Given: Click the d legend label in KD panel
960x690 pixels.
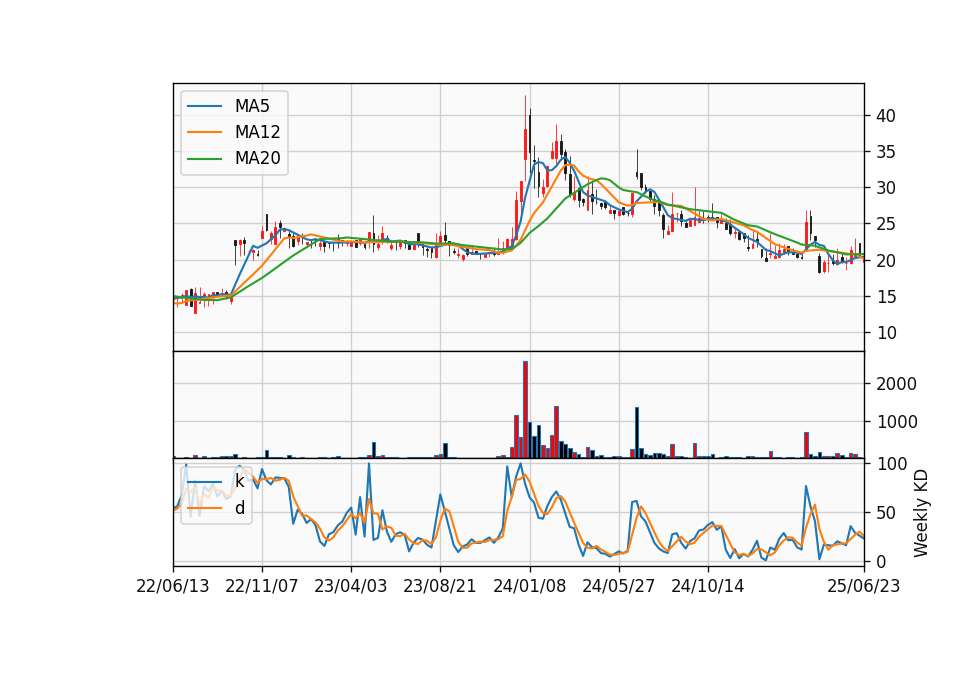Looking at the screenshot, I should click(x=239, y=508).
